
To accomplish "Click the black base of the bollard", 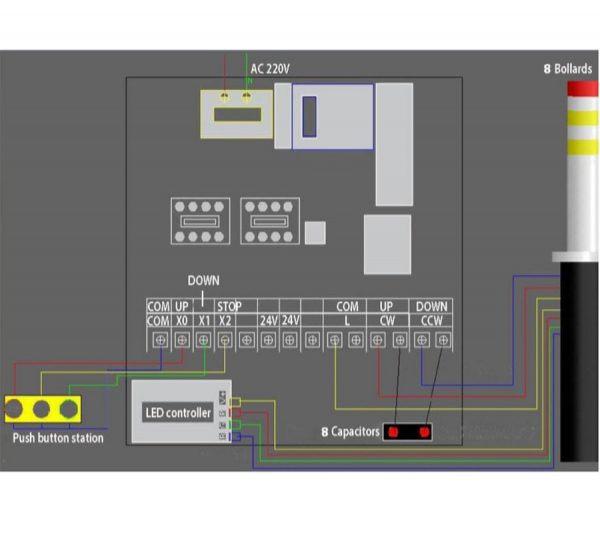I will 579,362.
